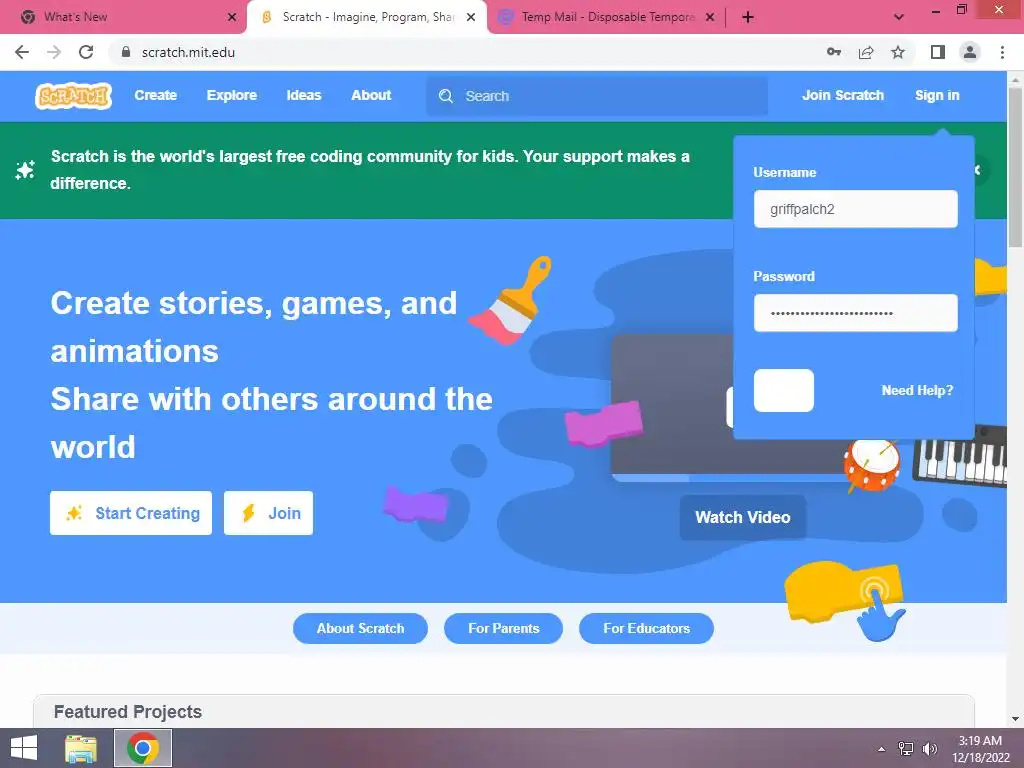
Task: Toggle the browser side panel icon
Action: [x=938, y=52]
